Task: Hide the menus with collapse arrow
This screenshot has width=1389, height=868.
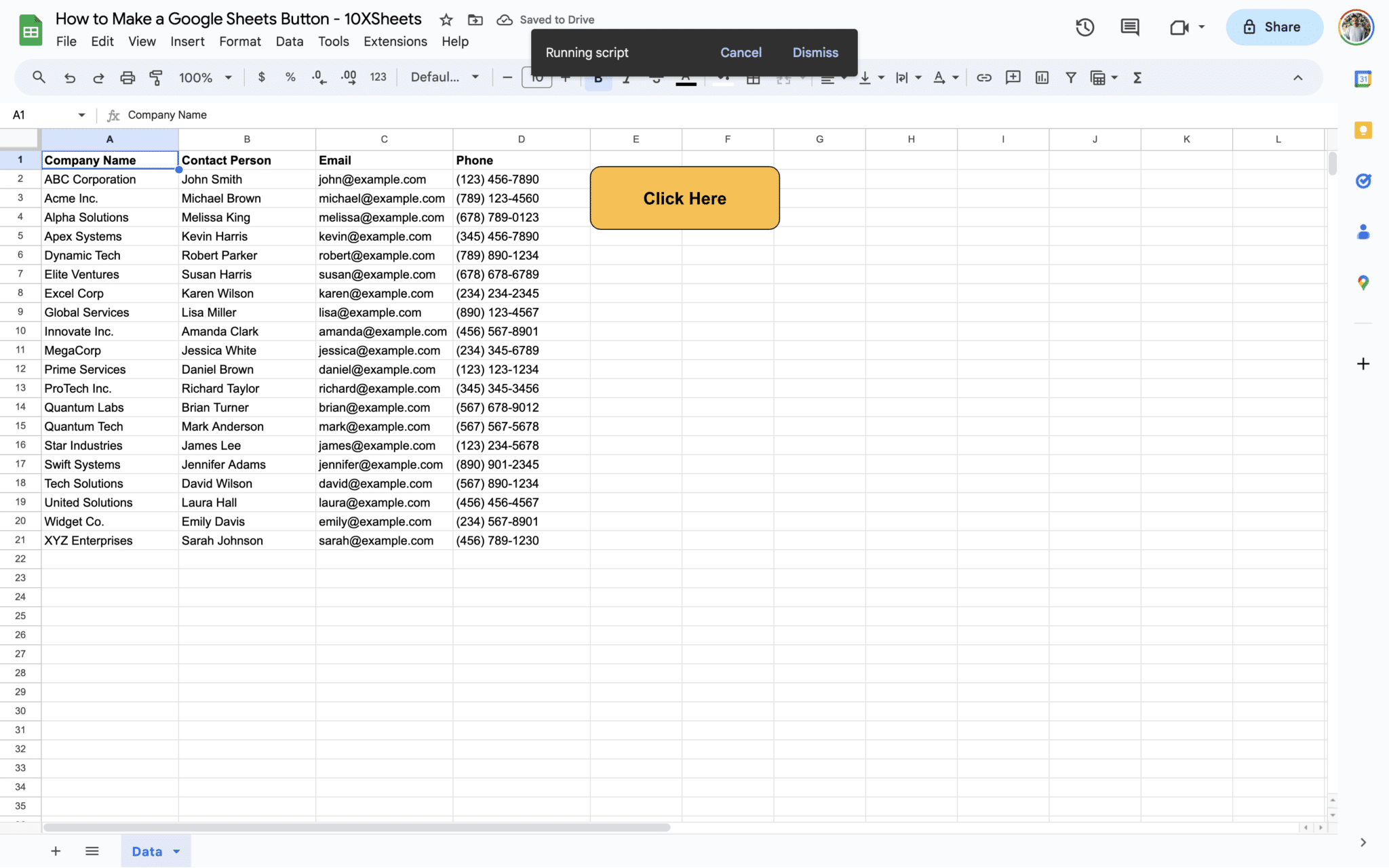Action: (x=1297, y=77)
